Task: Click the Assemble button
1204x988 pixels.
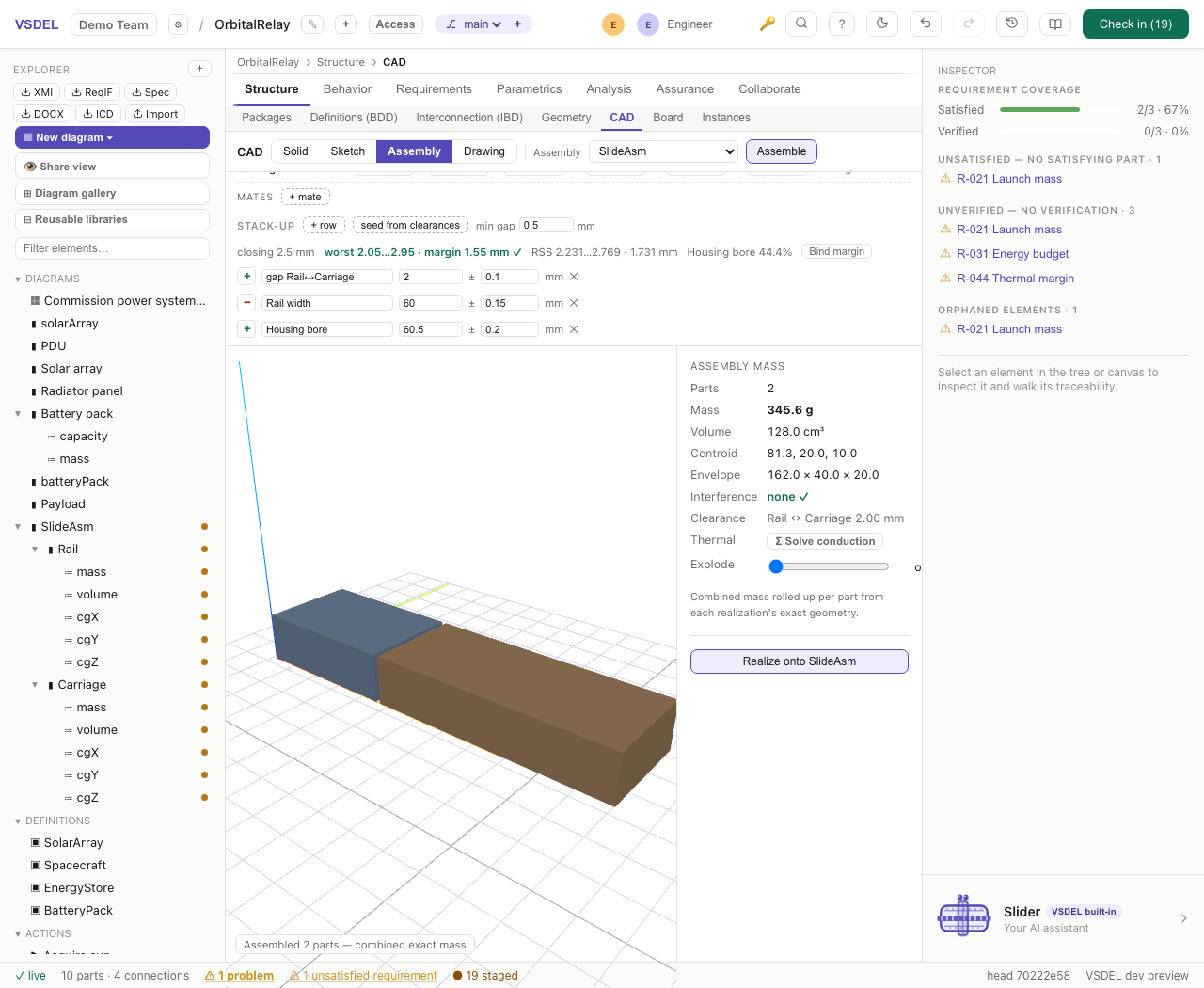Action: point(782,151)
